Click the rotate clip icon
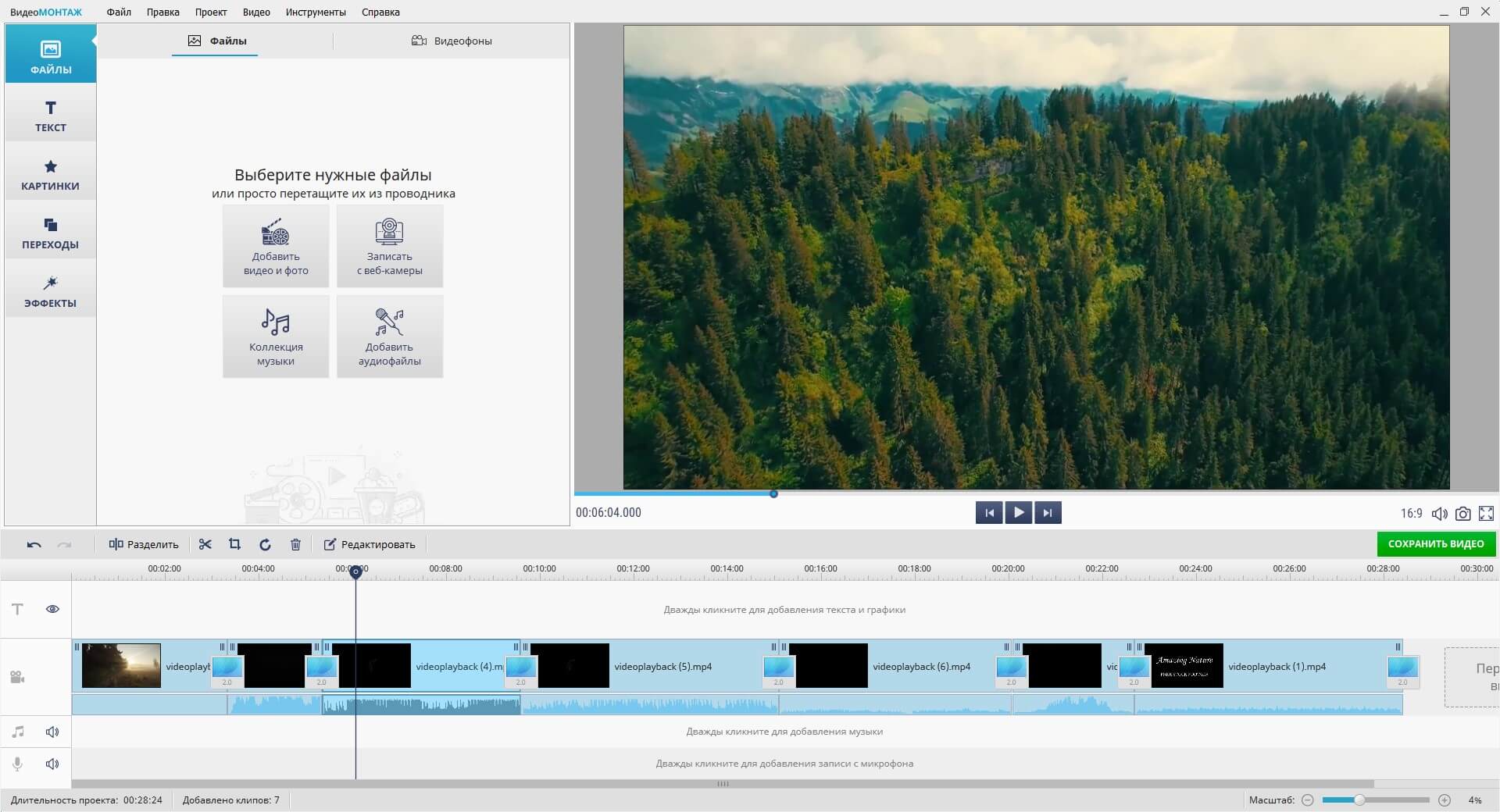1500x812 pixels. click(265, 544)
